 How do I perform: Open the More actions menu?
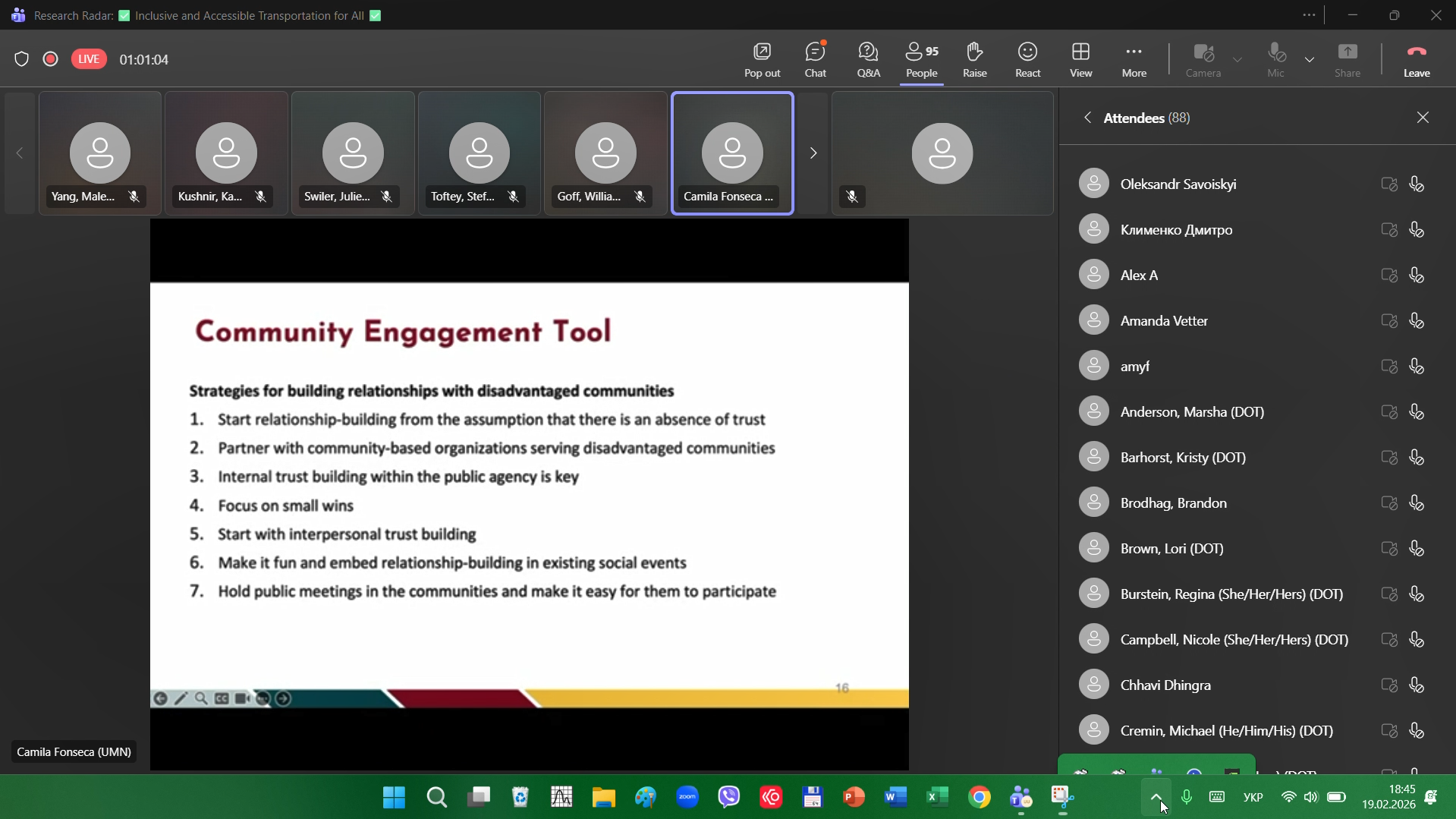click(x=1134, y=59)
